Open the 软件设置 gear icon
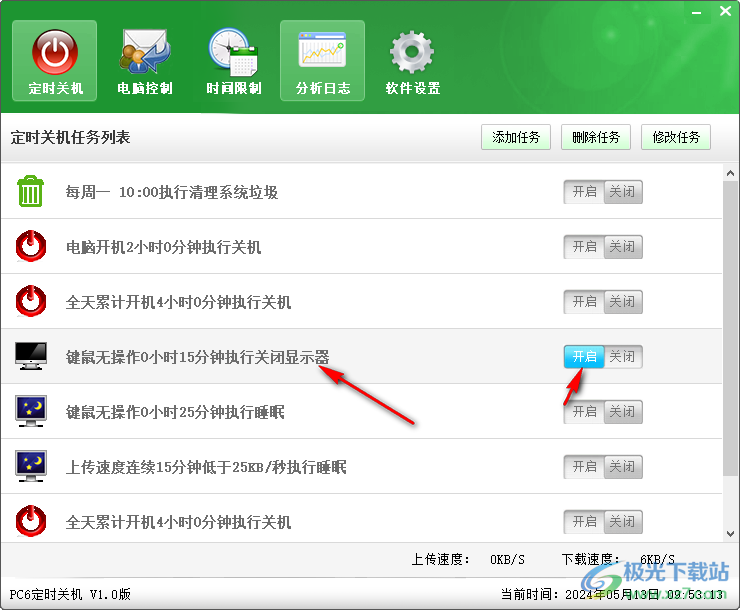740x610 pixels. coord(412,61)
